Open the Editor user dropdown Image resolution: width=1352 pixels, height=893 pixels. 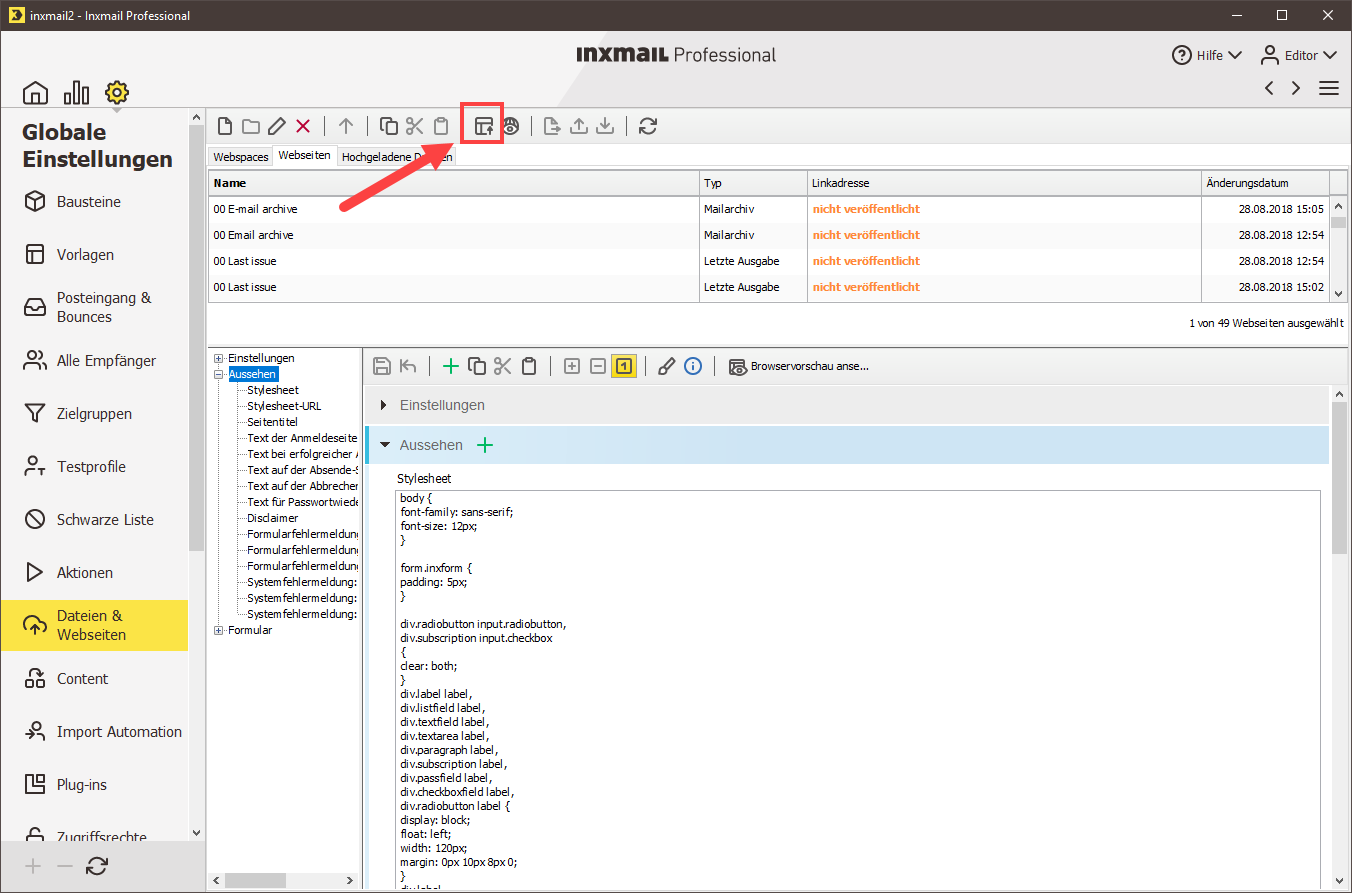(1298, 55)
